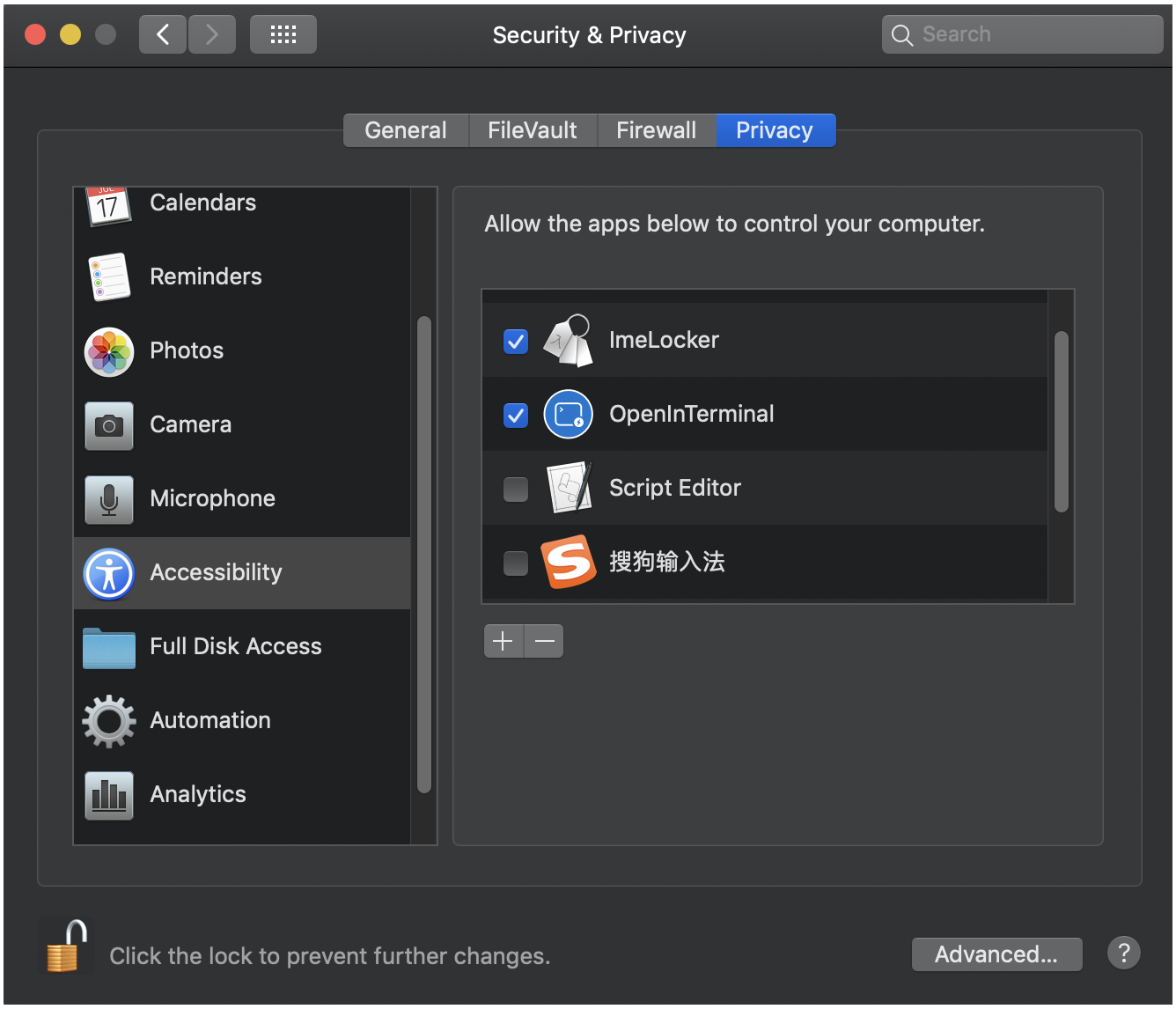Go forward with the right chevron

pos(212,34)
